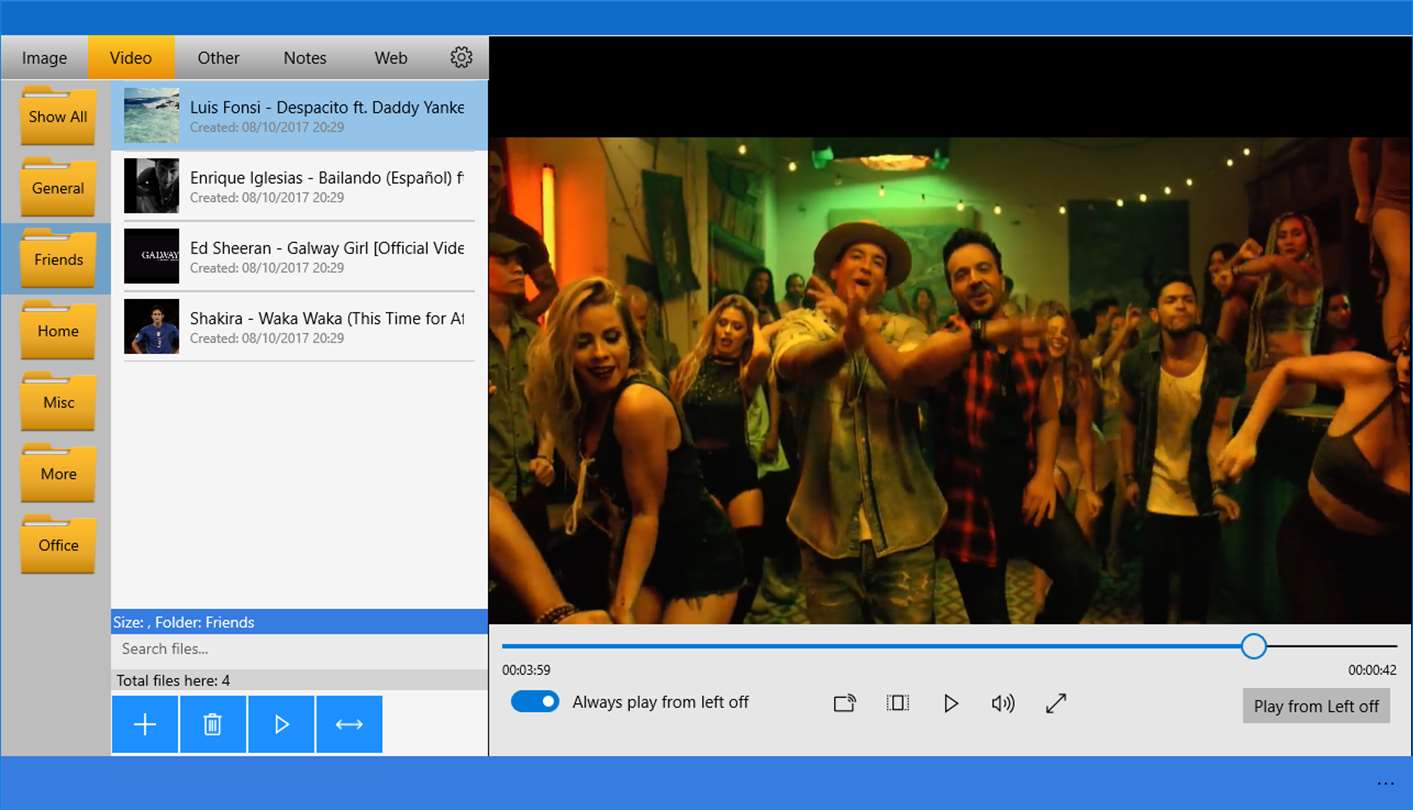The width and height of the screenshot is (1413, 810).
Task: Click the horizontal double-arrow resize icon
Action: point(349,724)
